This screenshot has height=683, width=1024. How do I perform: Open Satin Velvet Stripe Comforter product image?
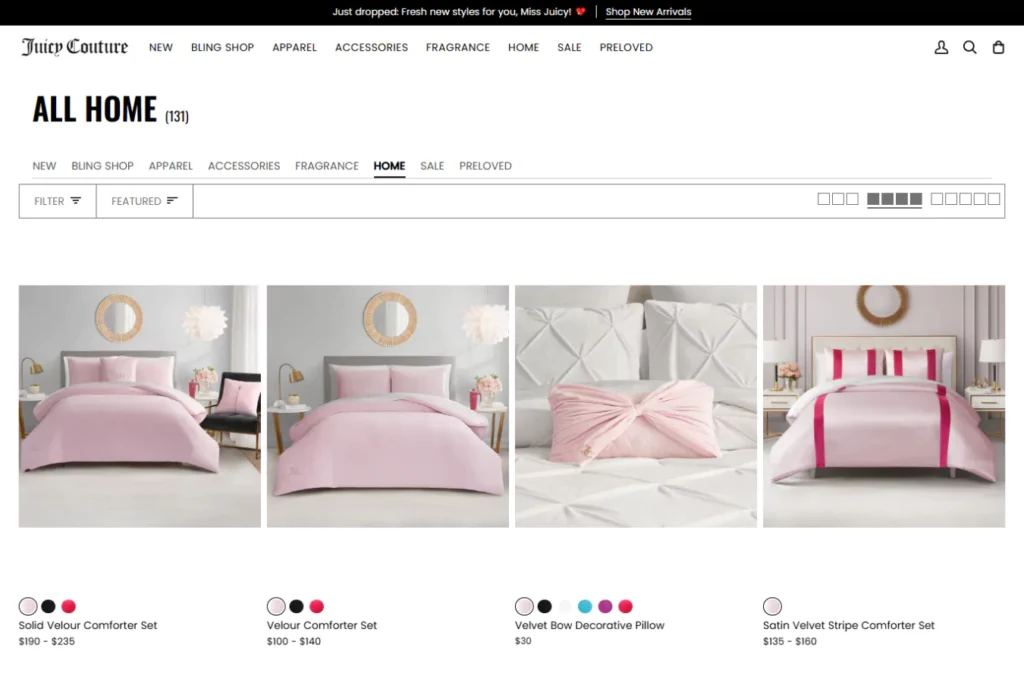(x=883, y=406)
